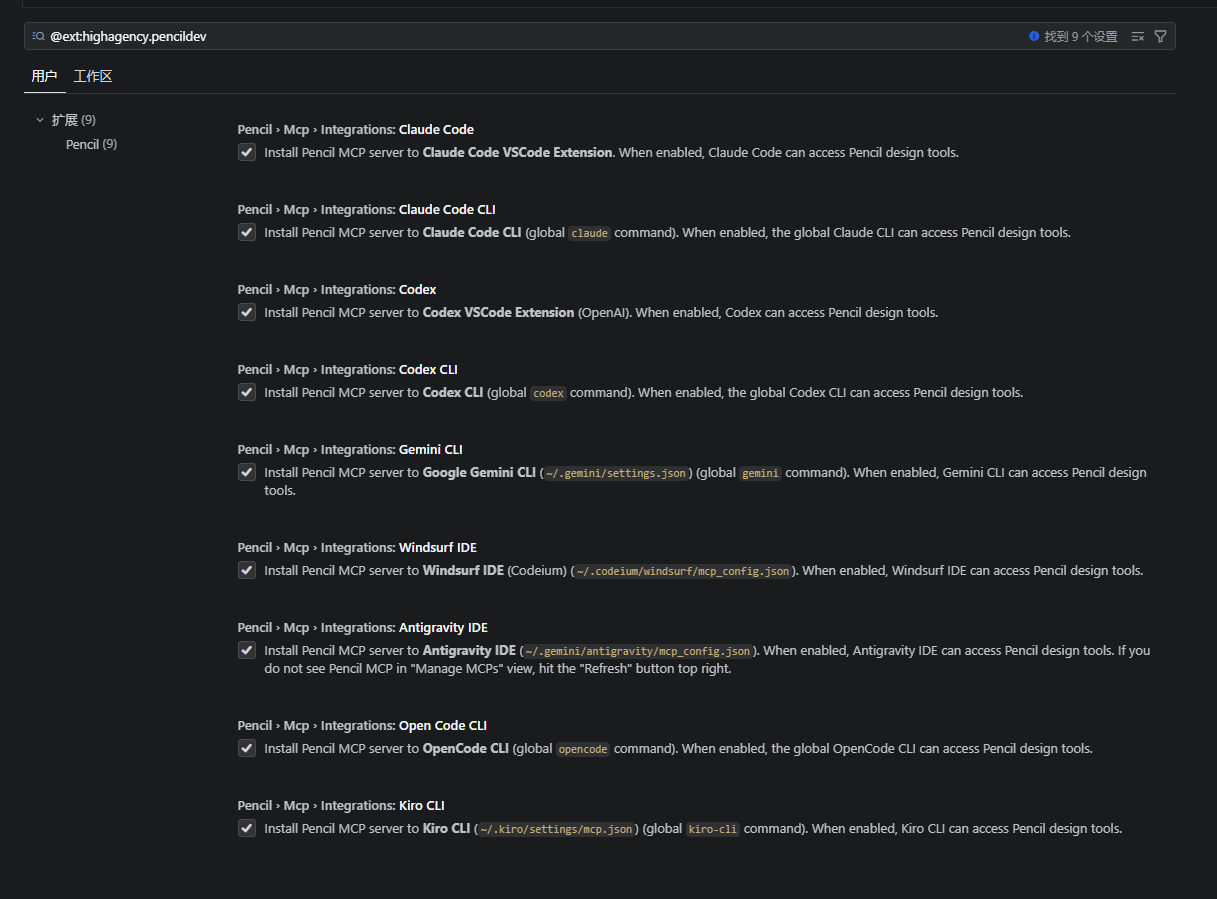This screenshot has height=899, width=1217.
Task: Uncheck Antigravity IDE integration
Action: (247, 650)
